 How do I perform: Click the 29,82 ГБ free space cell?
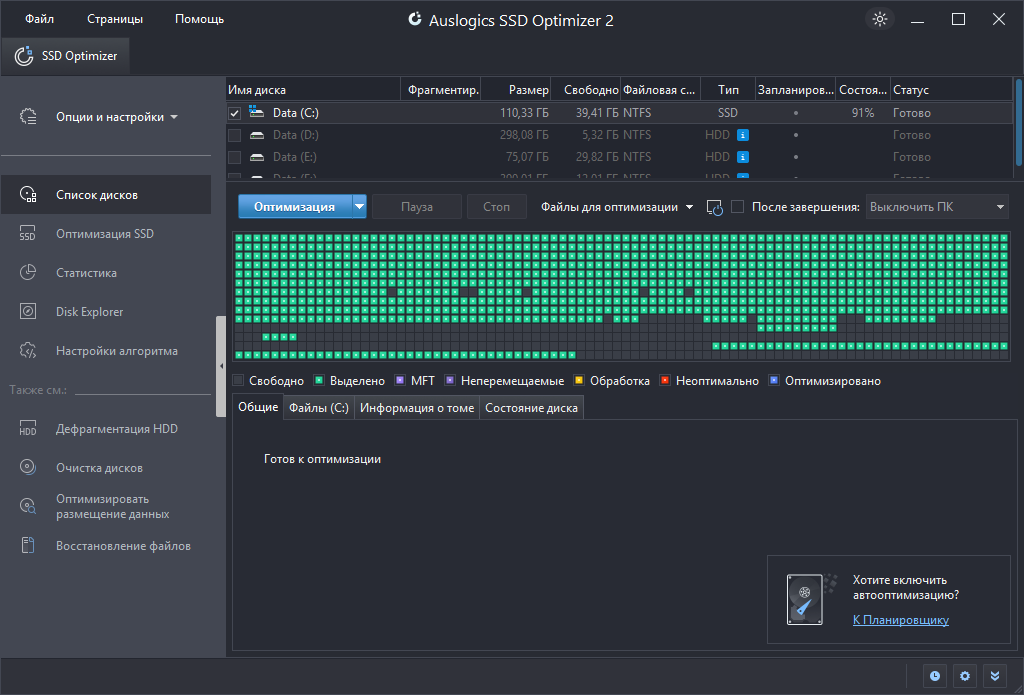tap(597, 157)
